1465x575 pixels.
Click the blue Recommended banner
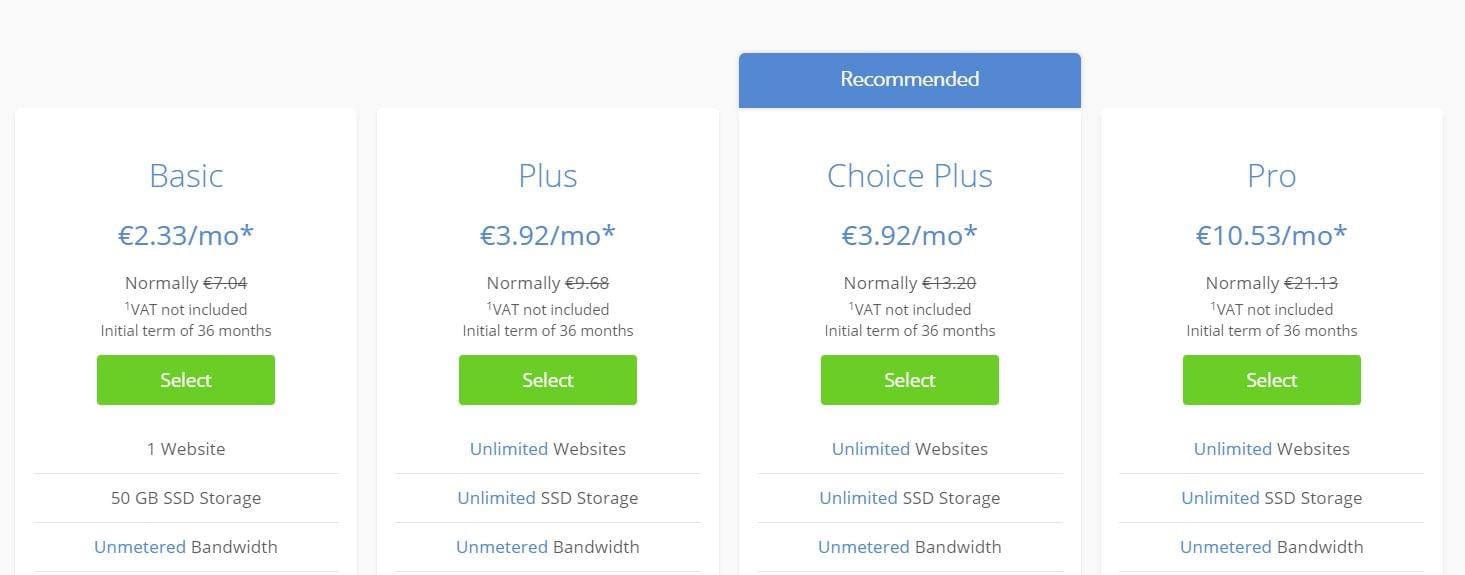point(910,80)
